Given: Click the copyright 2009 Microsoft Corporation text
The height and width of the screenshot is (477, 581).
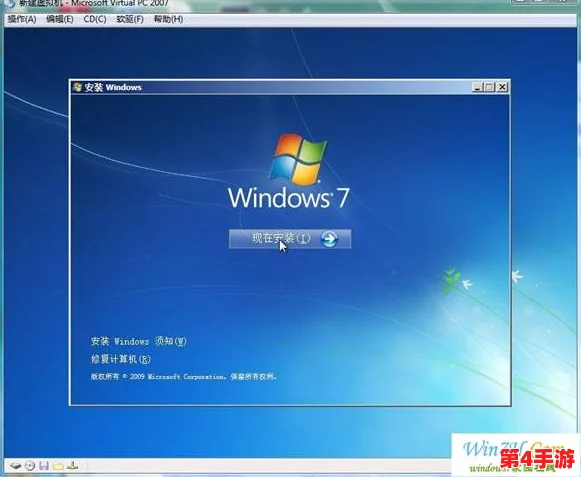Looking at the screenshot, I should click(183, 377).
